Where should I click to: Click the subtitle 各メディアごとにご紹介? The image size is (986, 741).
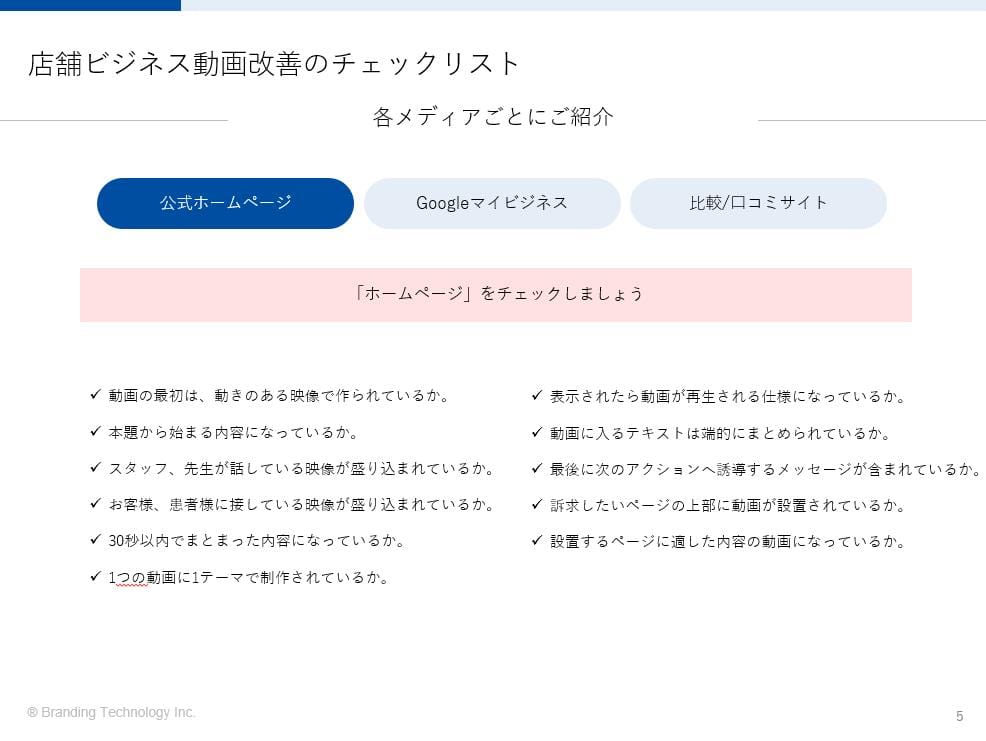point(493,117)
